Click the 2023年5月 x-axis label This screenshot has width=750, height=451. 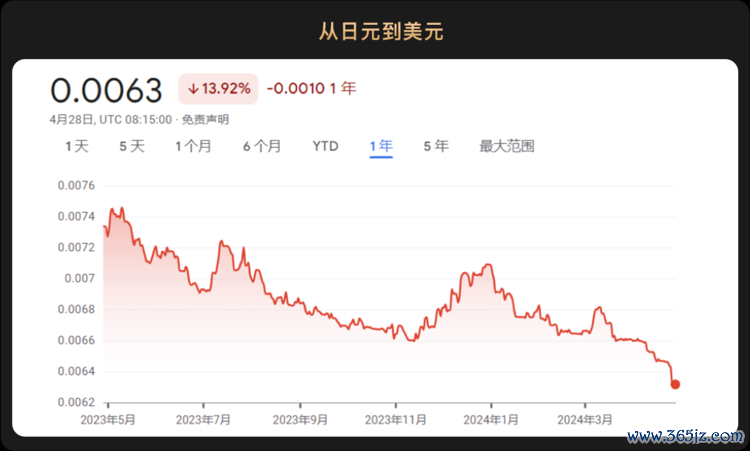point(108,418)
